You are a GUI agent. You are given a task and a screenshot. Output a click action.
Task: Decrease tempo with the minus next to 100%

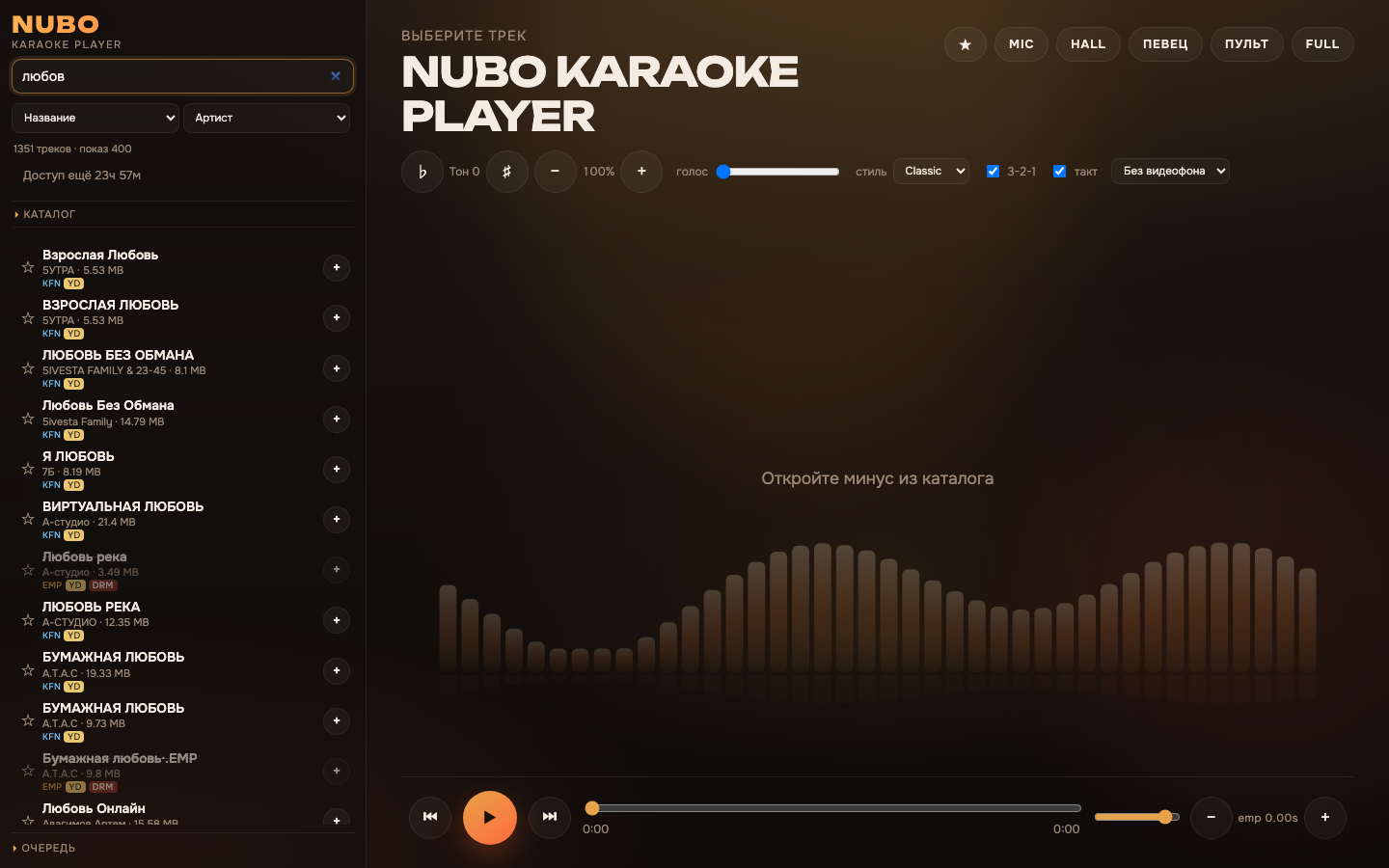point(556,172)
